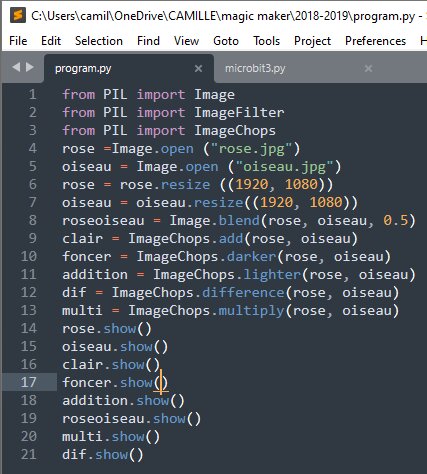Switch to the microbit3.py tab

[255, 68]
